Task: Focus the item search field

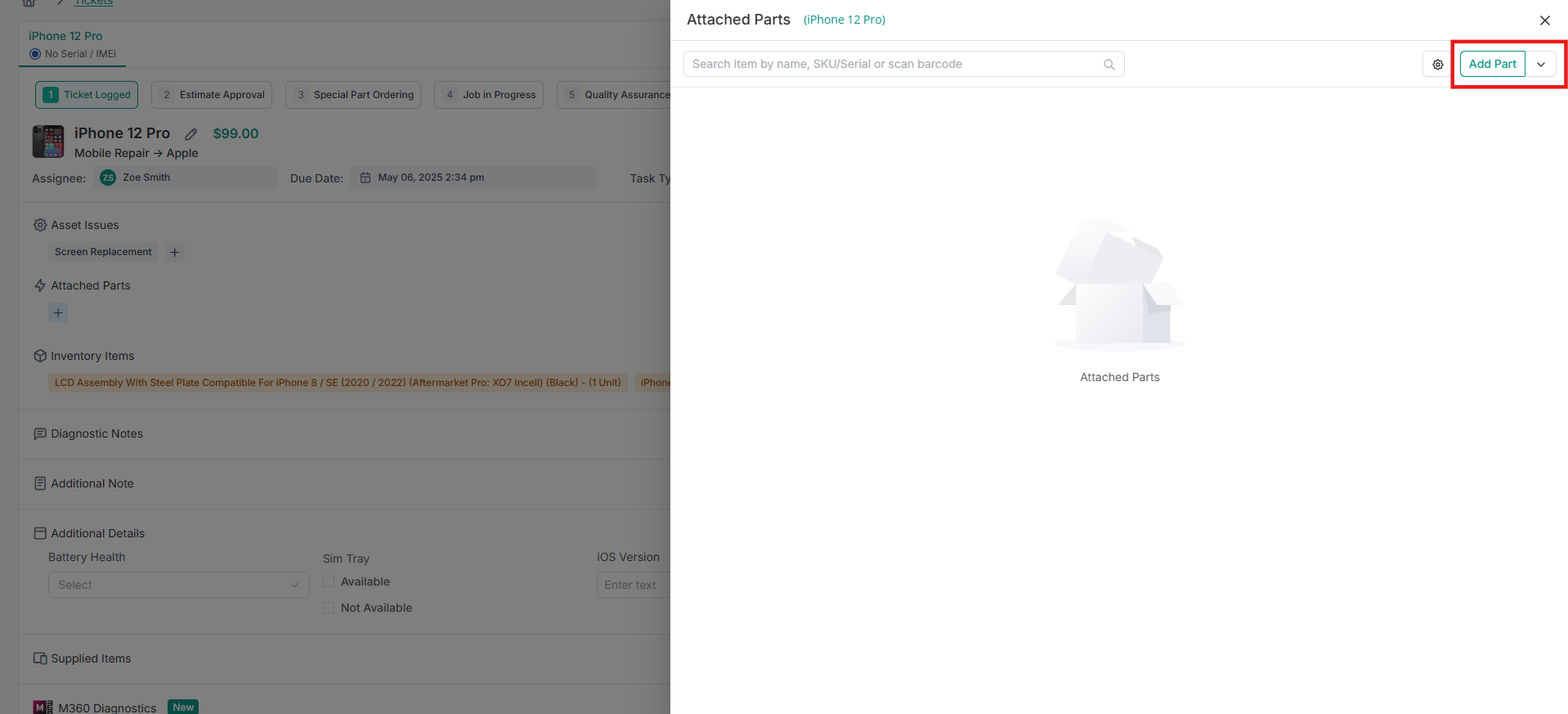Action: click(903, 64)
